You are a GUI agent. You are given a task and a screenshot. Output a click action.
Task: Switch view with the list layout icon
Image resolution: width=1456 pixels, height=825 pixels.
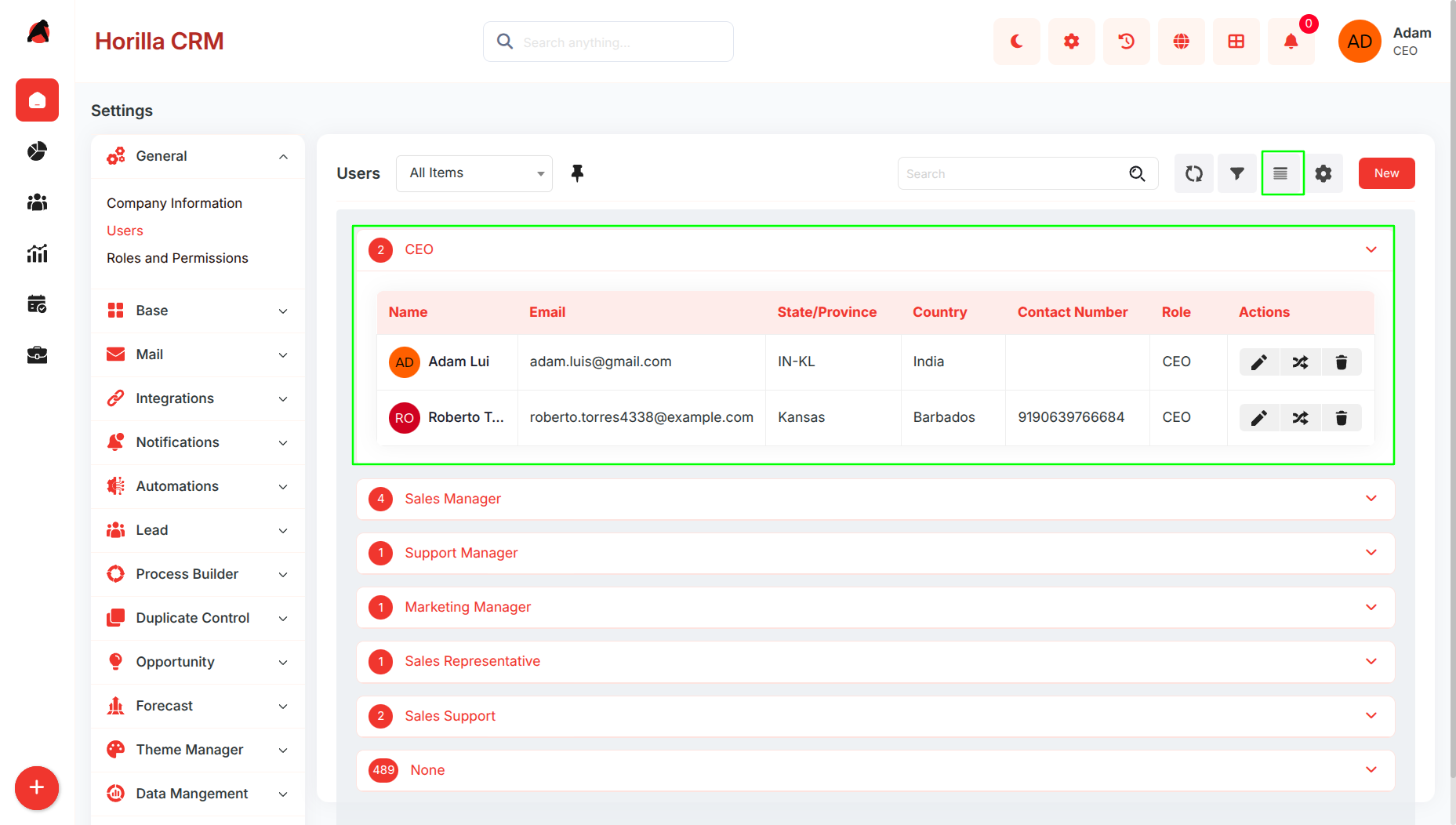point(1280,173)
